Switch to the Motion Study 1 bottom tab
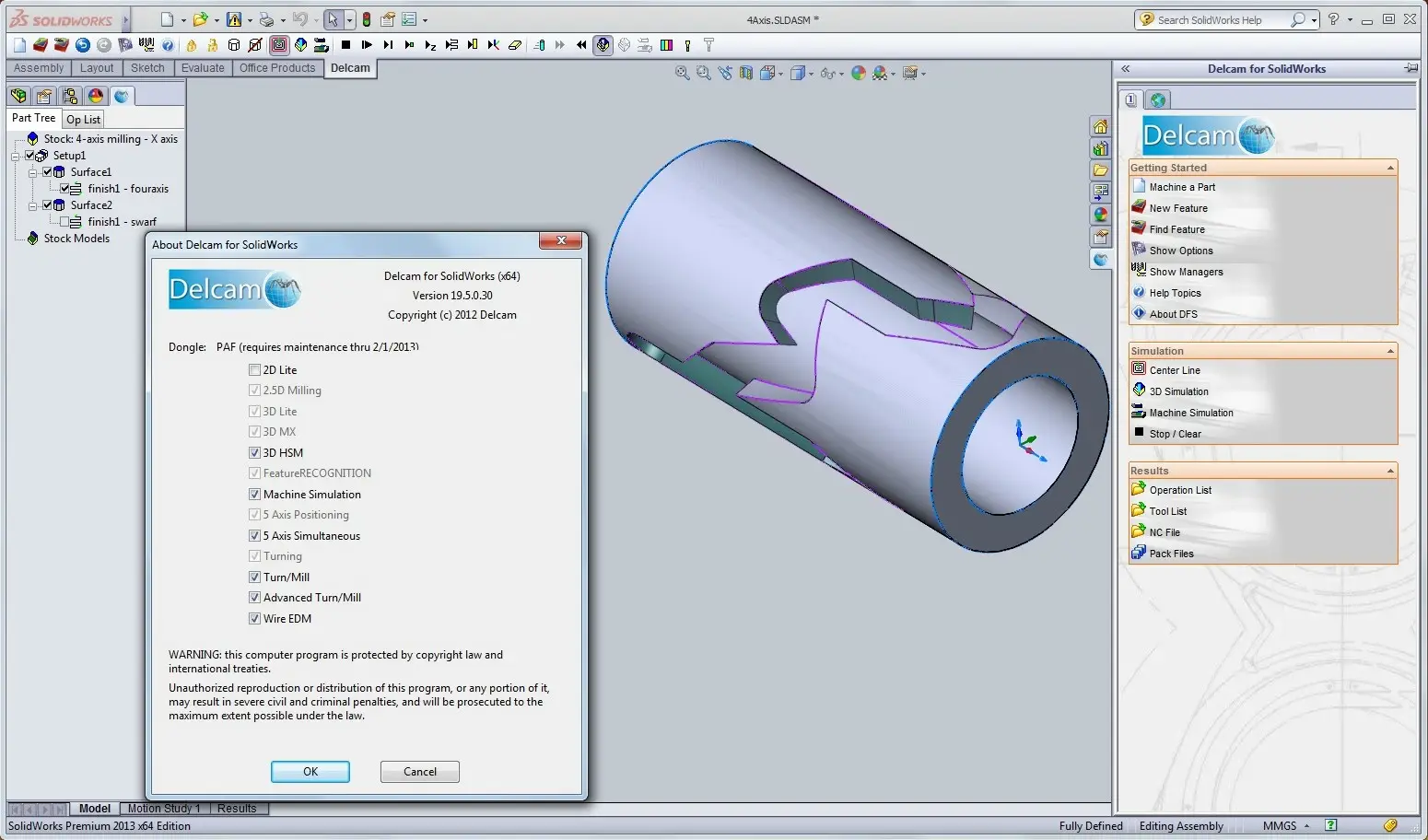This screenshot has height=840, width=1428. 164,809
